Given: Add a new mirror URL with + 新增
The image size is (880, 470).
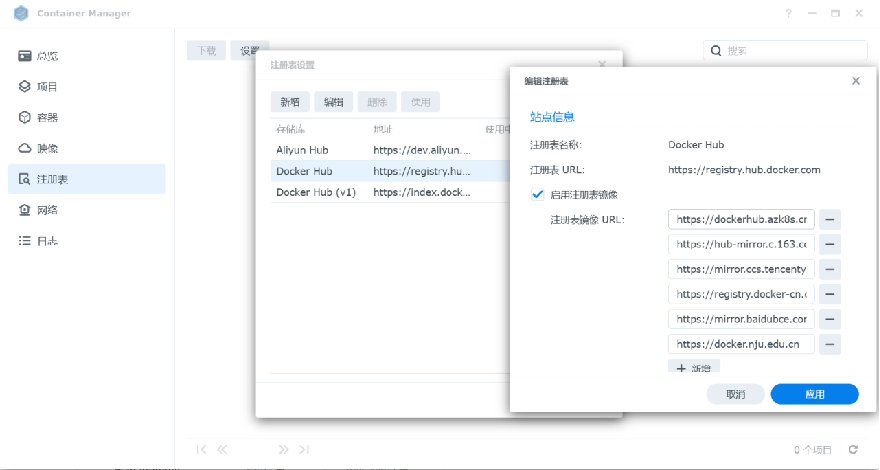Looking at the screenshot, I should (694, 368).
